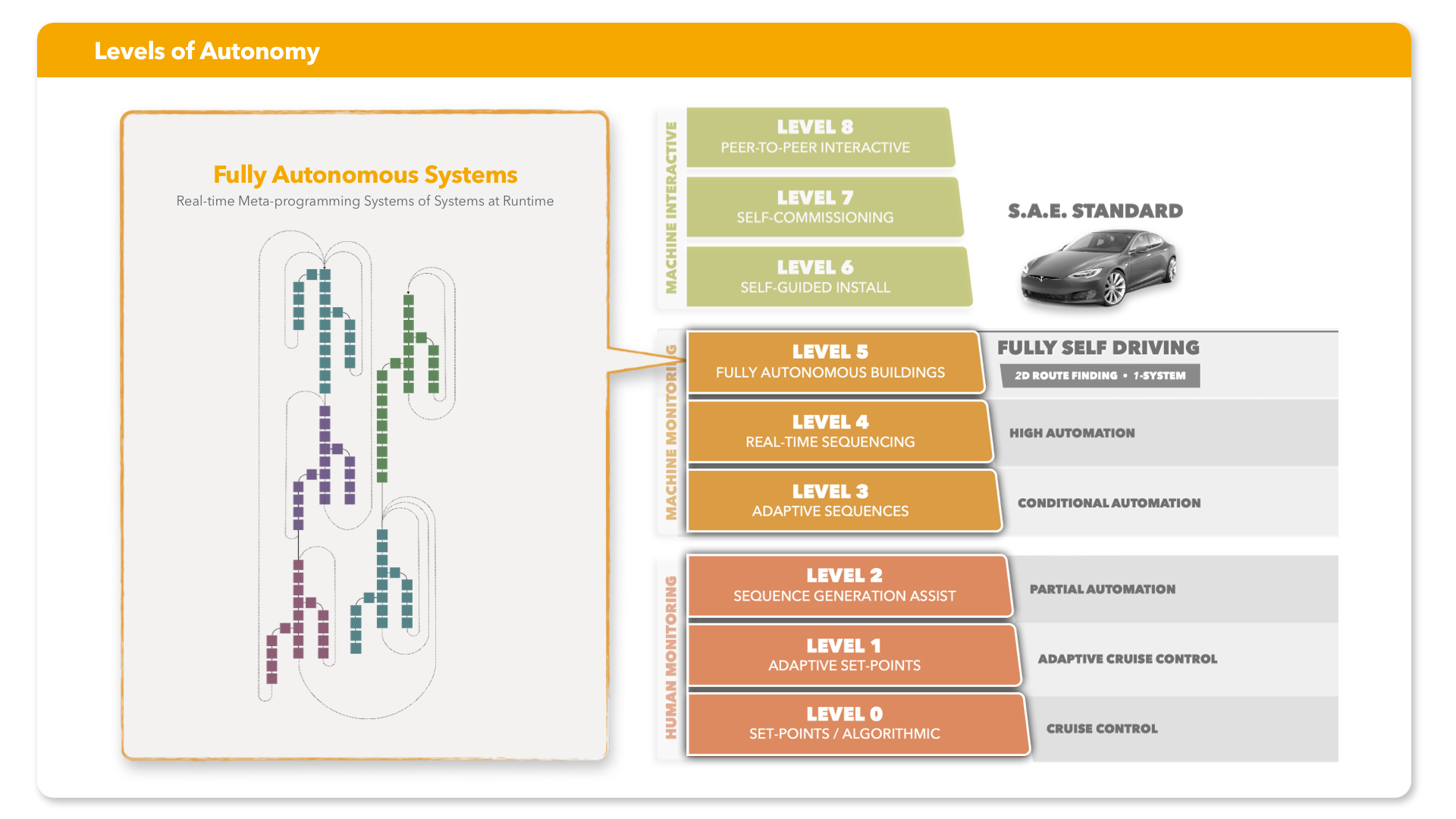Click the vertical MACHINE MONITORING label
Image resolution: width=1456 pixels, height=819 pixels.
(670, 432)
